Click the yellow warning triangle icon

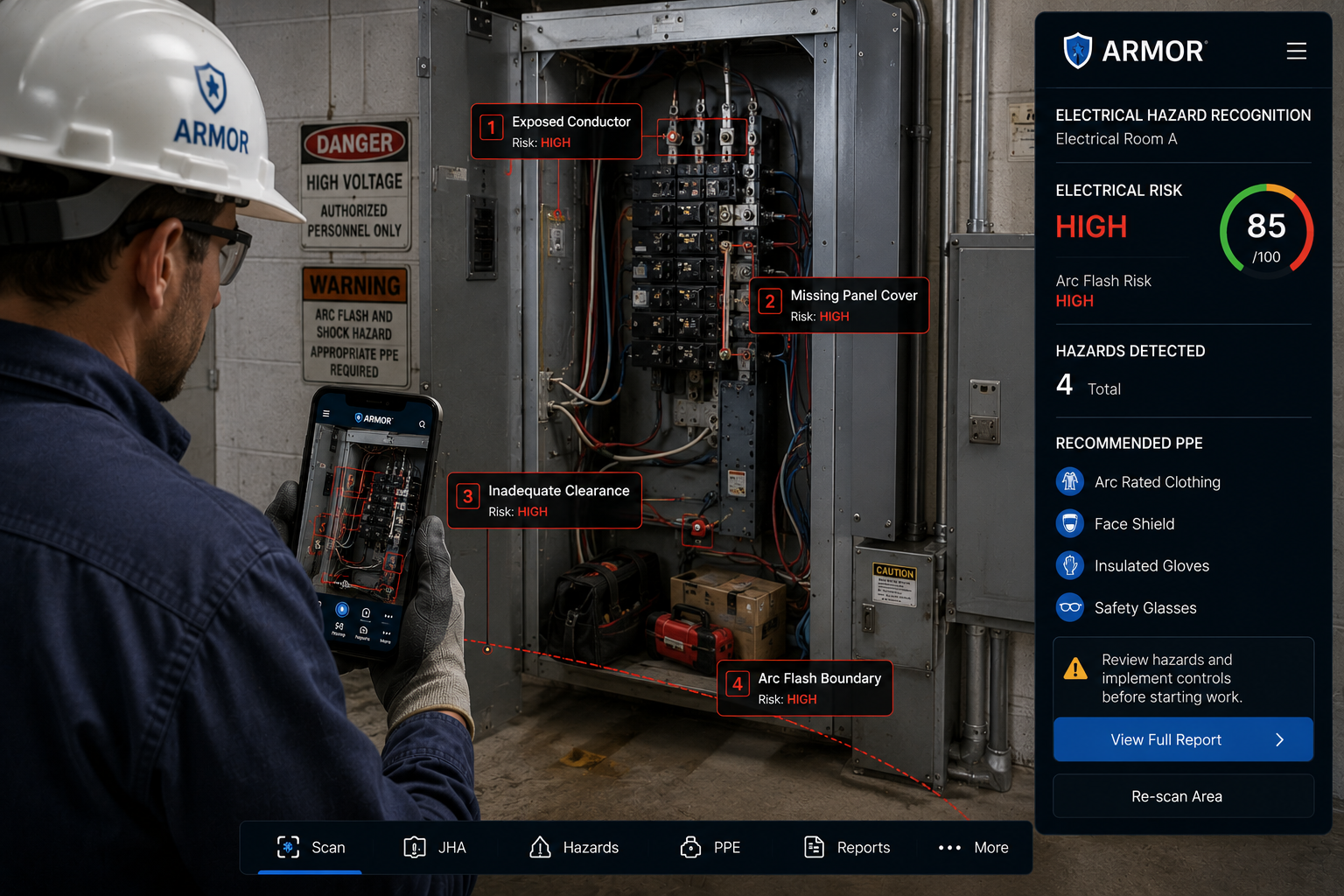[x=1075, y=668]
